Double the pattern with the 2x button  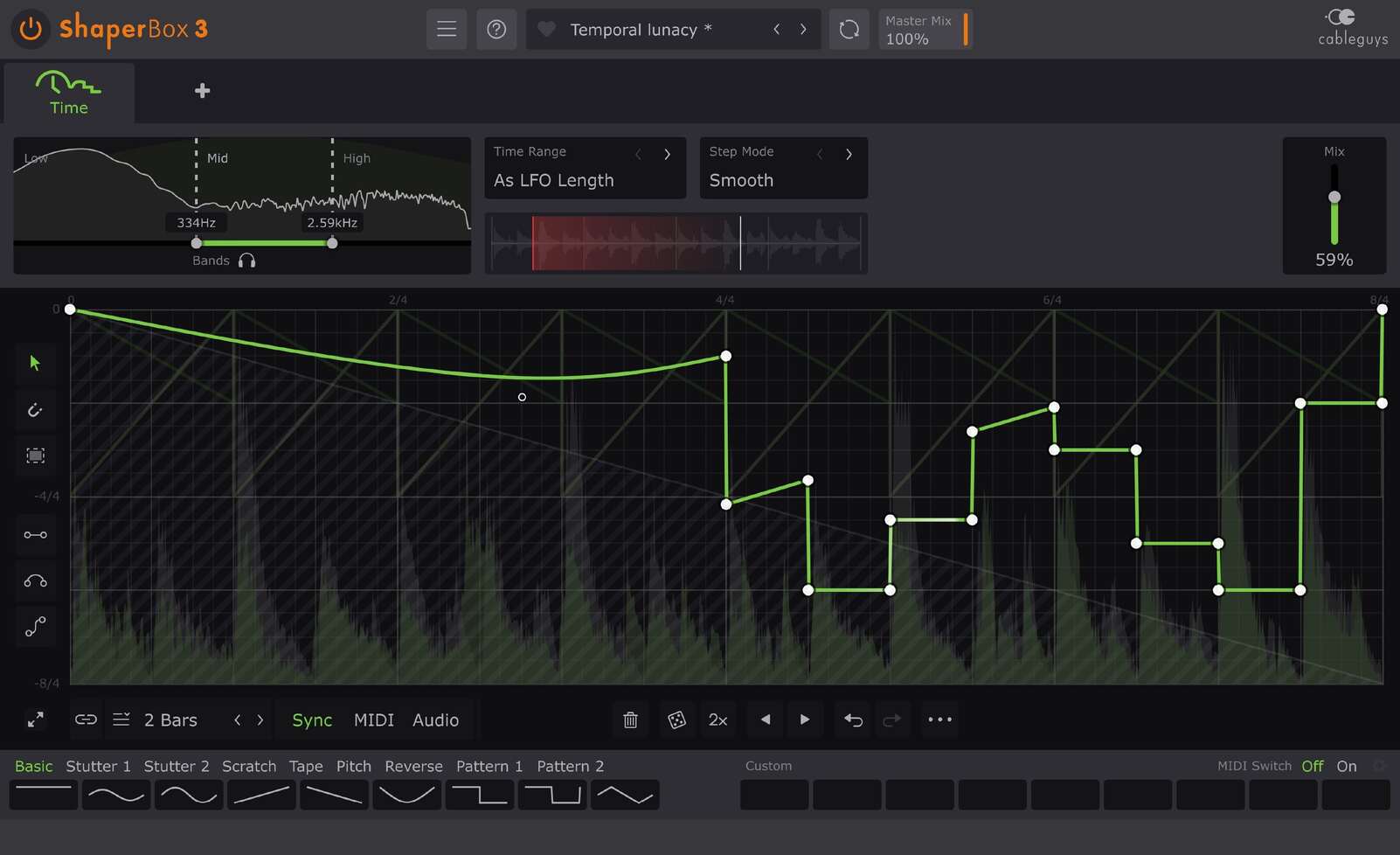tap(717, 719)
